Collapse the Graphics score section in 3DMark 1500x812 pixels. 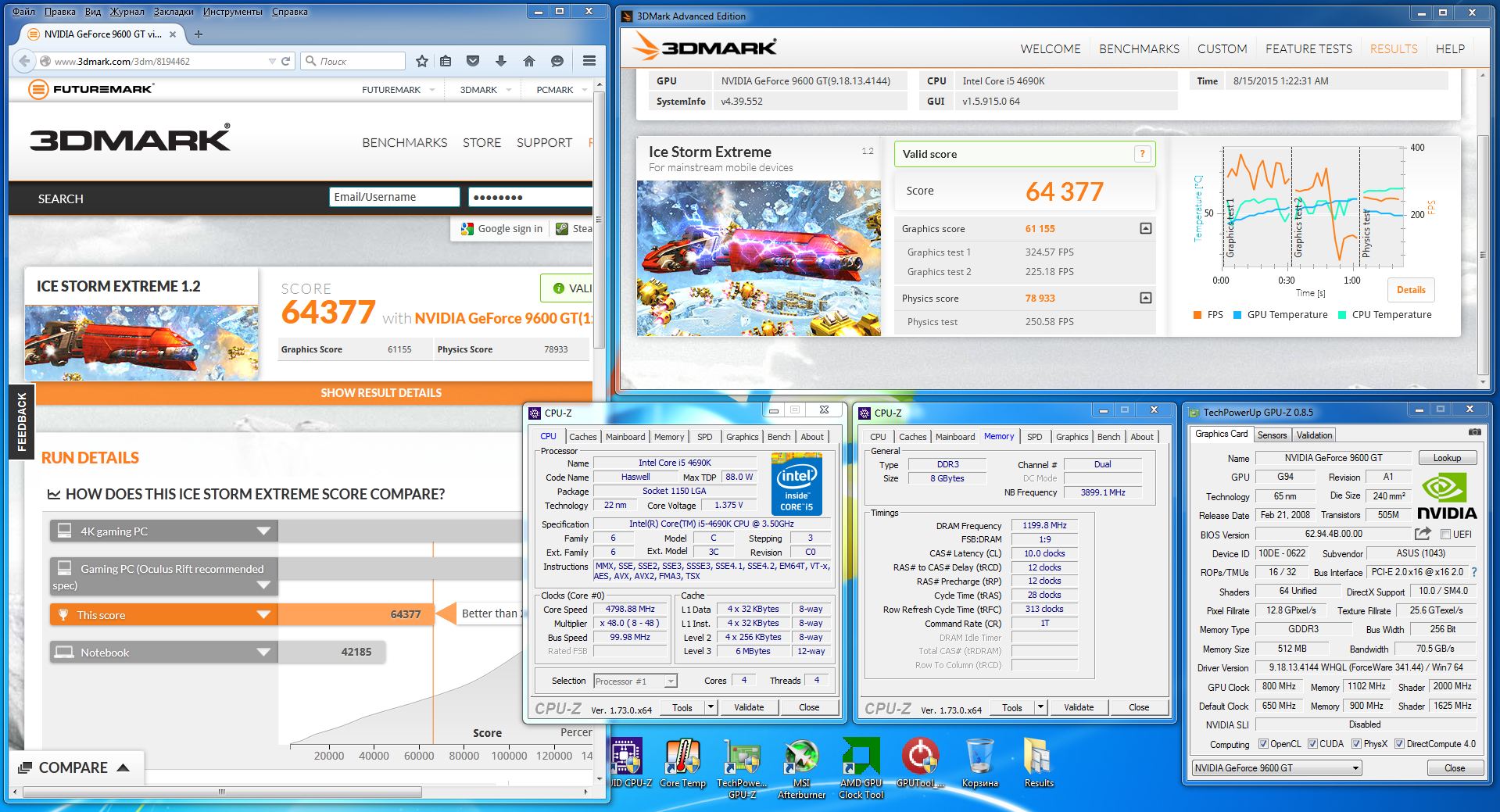click(1145, 228)
